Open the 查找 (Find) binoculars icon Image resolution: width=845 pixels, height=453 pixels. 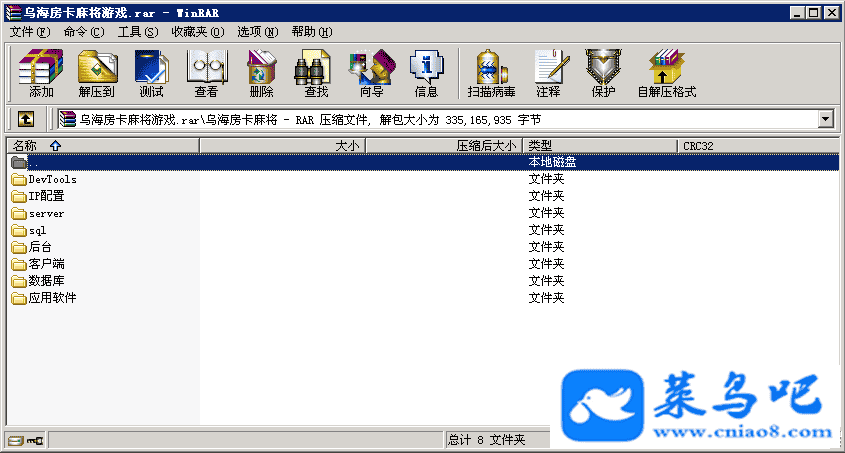click(x=316, y=74)
